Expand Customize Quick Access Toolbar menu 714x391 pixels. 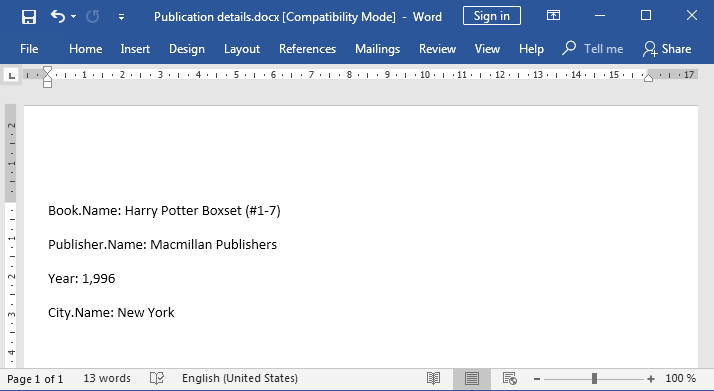(121, 17)
